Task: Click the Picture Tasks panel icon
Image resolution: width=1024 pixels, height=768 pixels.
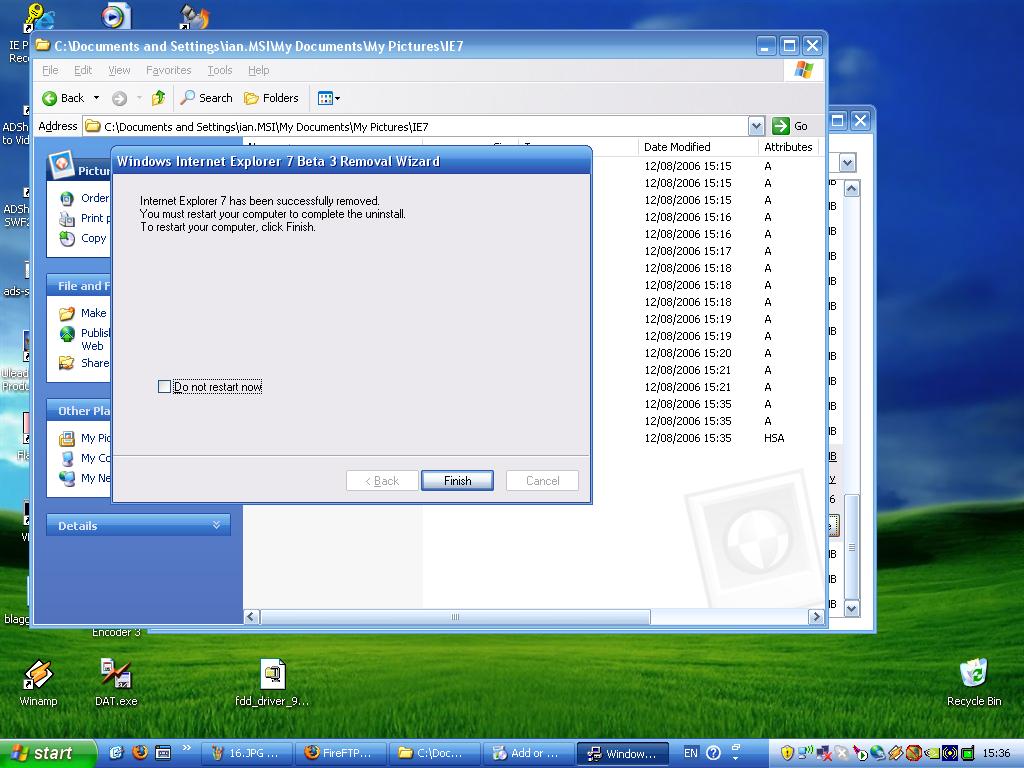Action: [x=62, y=165]
